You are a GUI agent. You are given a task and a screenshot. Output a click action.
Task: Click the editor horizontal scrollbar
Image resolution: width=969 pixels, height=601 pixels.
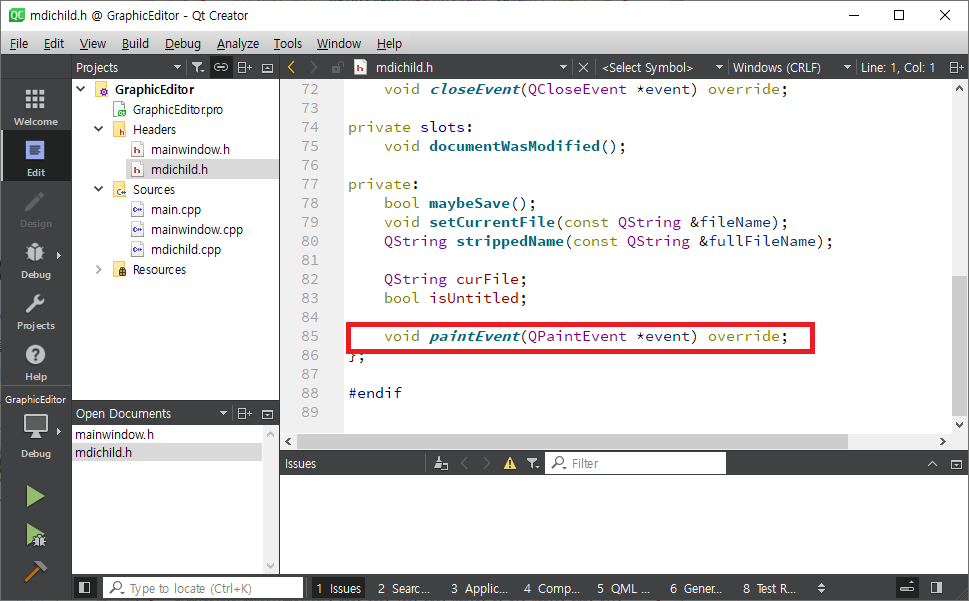(x=572, y=441)
